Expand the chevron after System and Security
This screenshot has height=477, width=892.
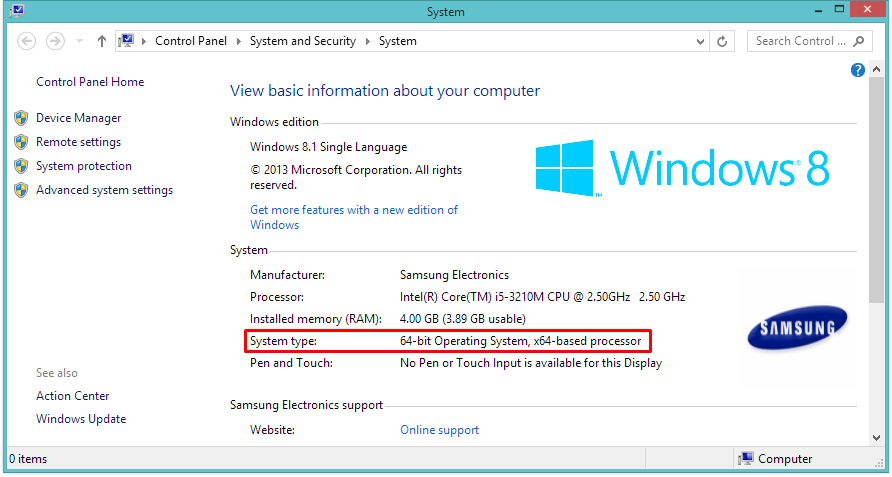pyautogui.click(x=367, y=41)
